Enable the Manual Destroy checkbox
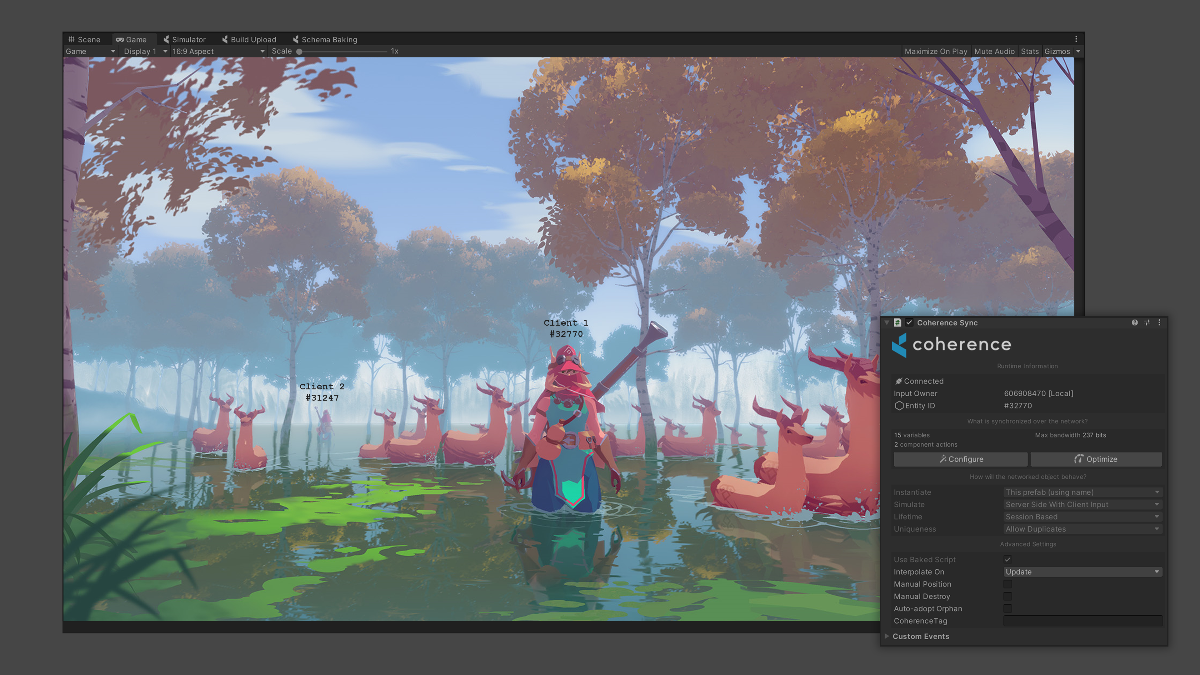 [1007, 596]
